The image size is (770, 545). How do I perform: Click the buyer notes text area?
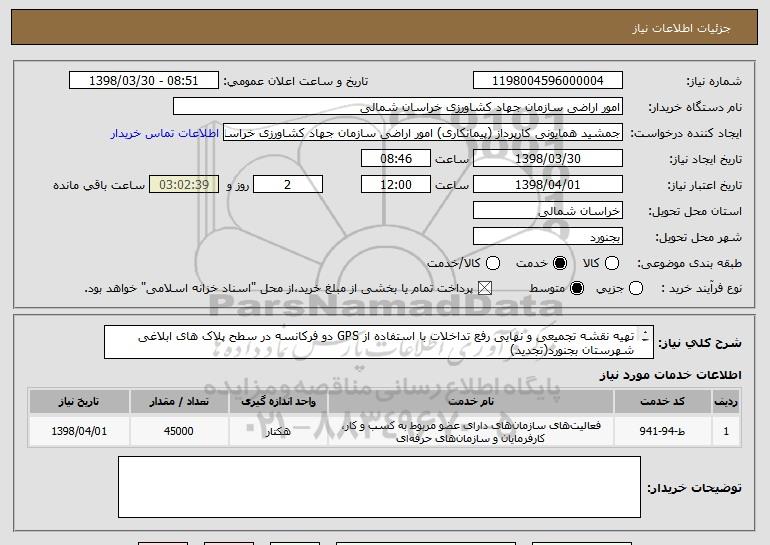coord(379,487)
